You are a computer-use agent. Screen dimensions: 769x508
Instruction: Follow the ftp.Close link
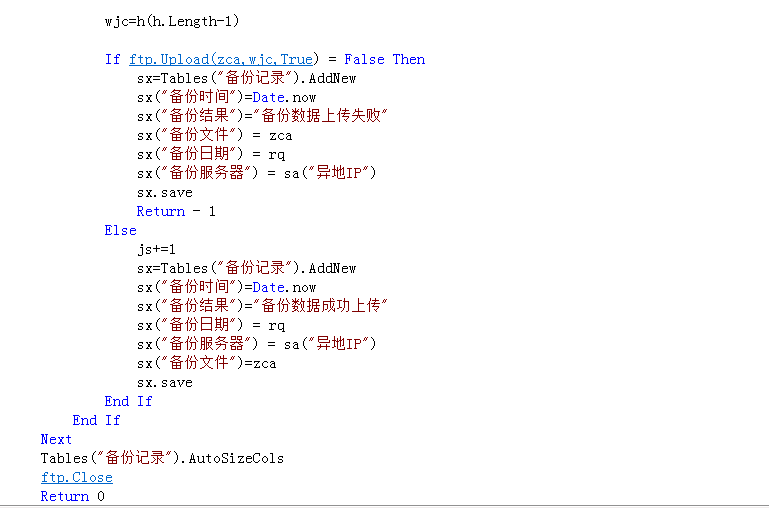77,477
